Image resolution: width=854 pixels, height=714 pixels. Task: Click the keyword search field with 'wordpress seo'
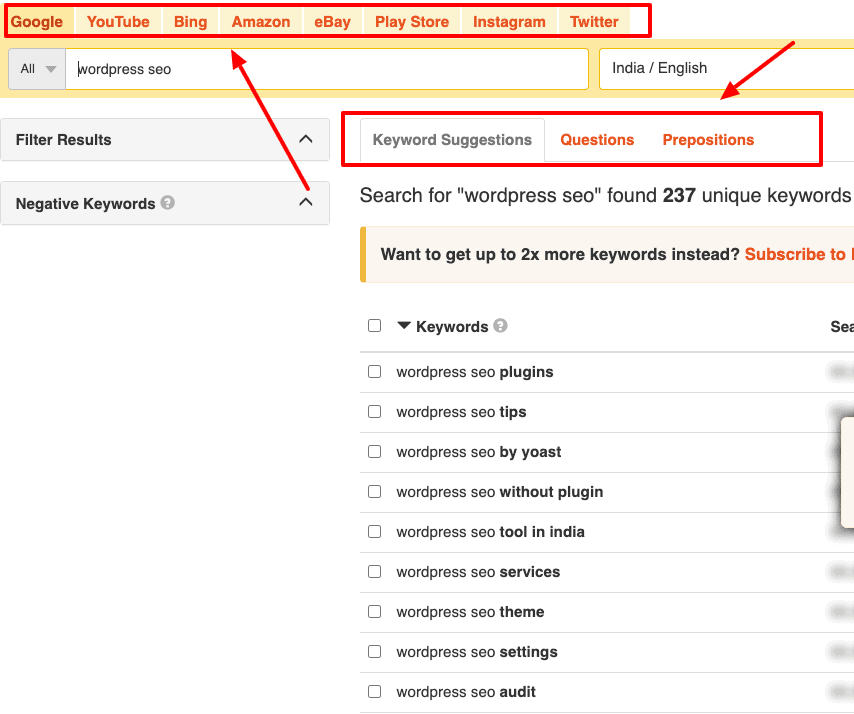point(327,69)
